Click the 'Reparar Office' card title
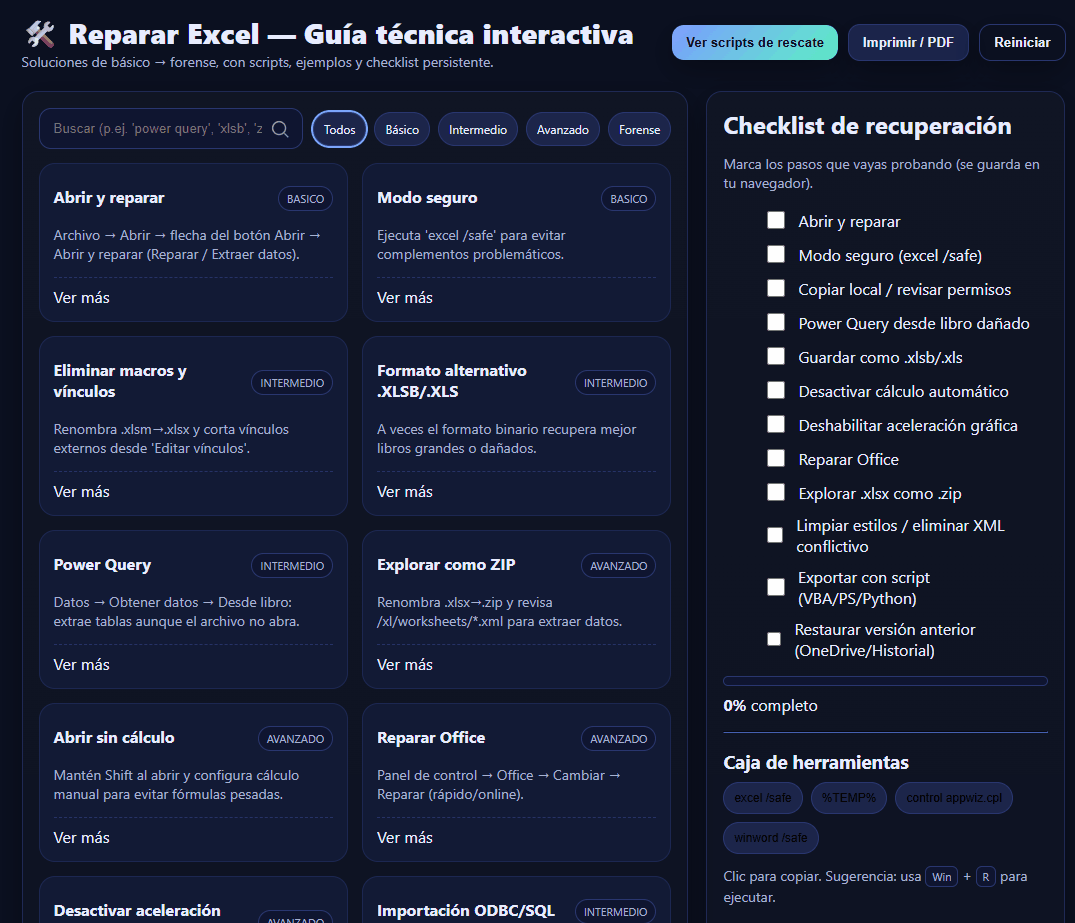Viewport: 1075px width, 923px height. tap(431, 737)
